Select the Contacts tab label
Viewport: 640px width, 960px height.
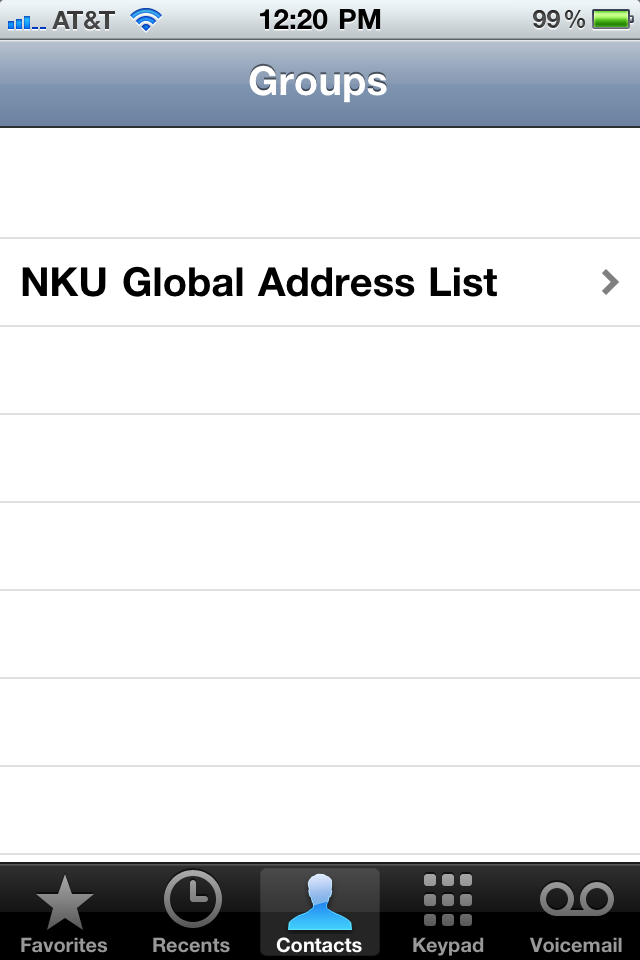click(x=319, y=945)
